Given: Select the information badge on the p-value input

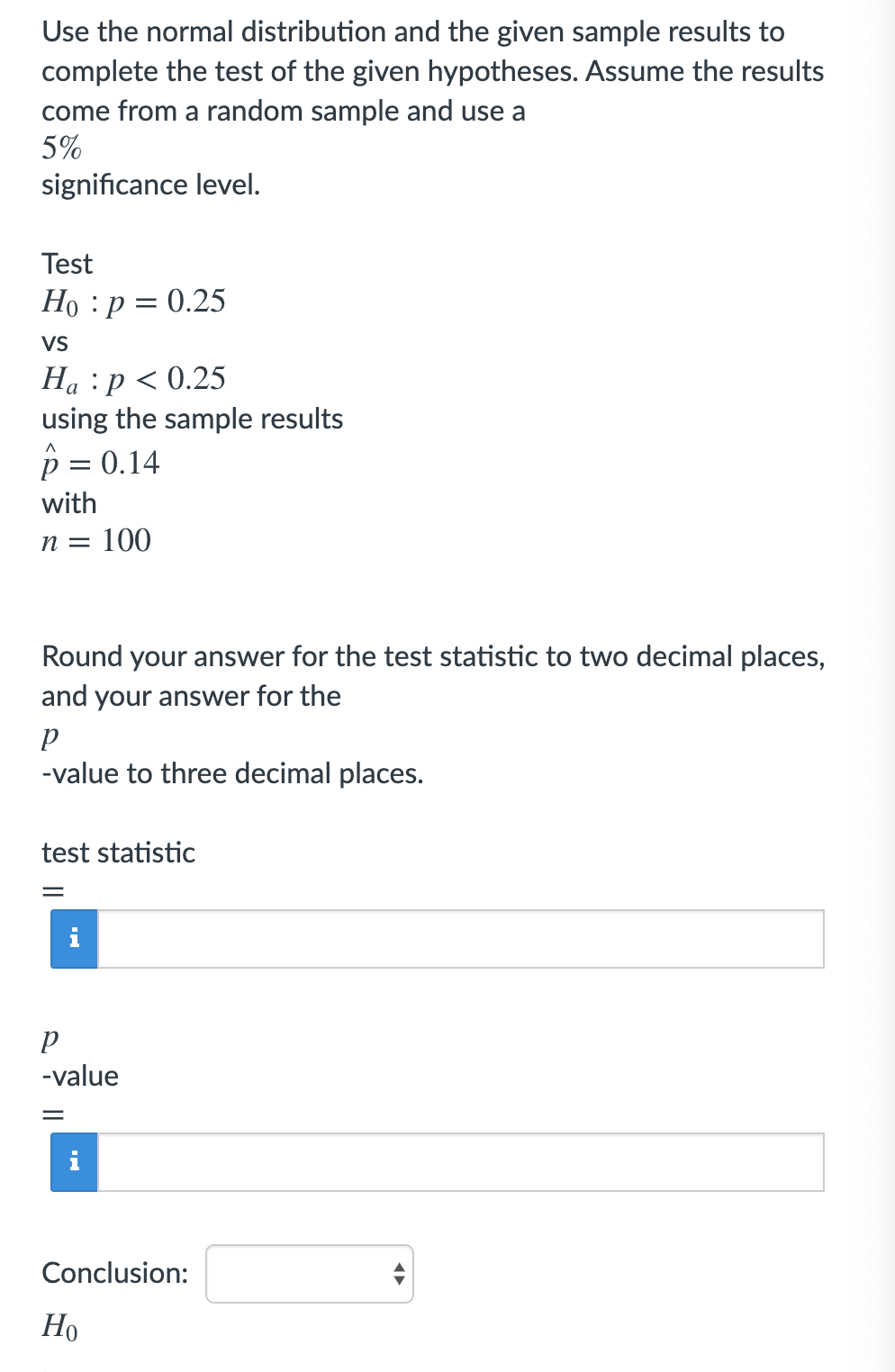Looking at the screenshot, I should click(x=75, y=1163).
